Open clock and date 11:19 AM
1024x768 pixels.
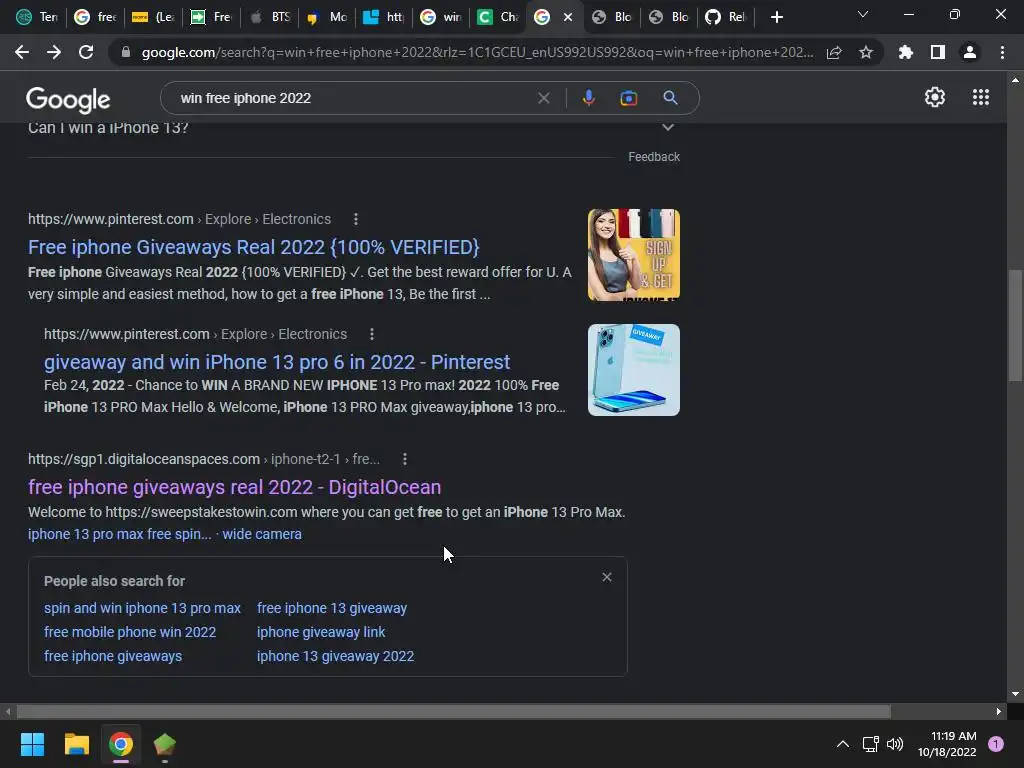[x=947, y=744]
